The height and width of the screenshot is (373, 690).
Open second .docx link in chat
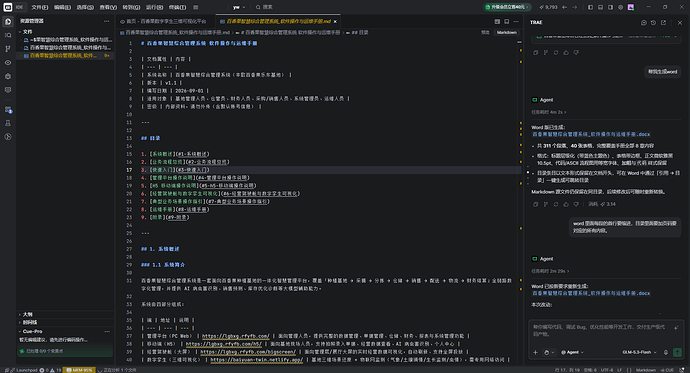591,293
